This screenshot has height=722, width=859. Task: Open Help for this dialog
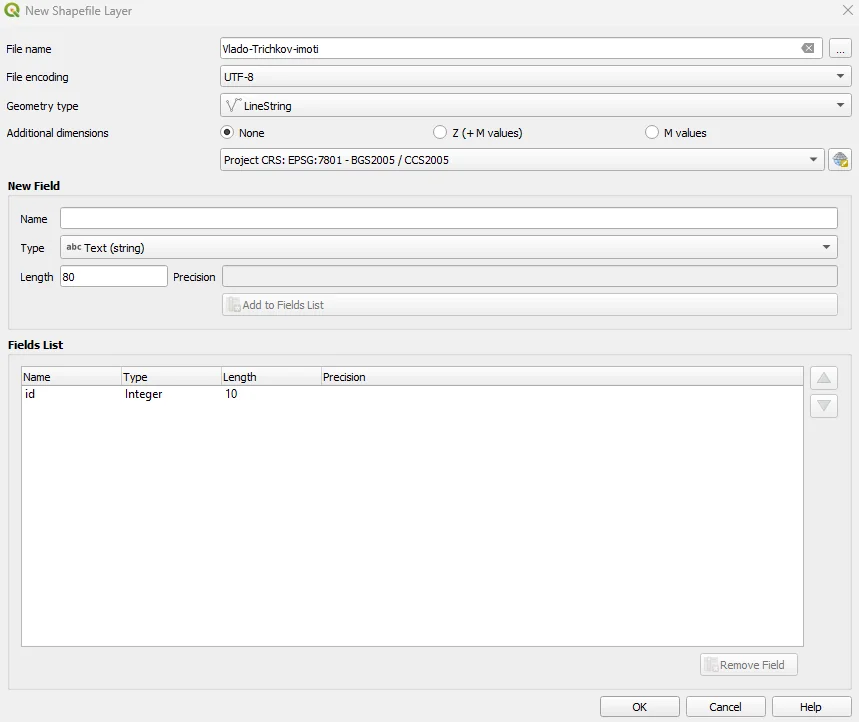click(811, 707)
